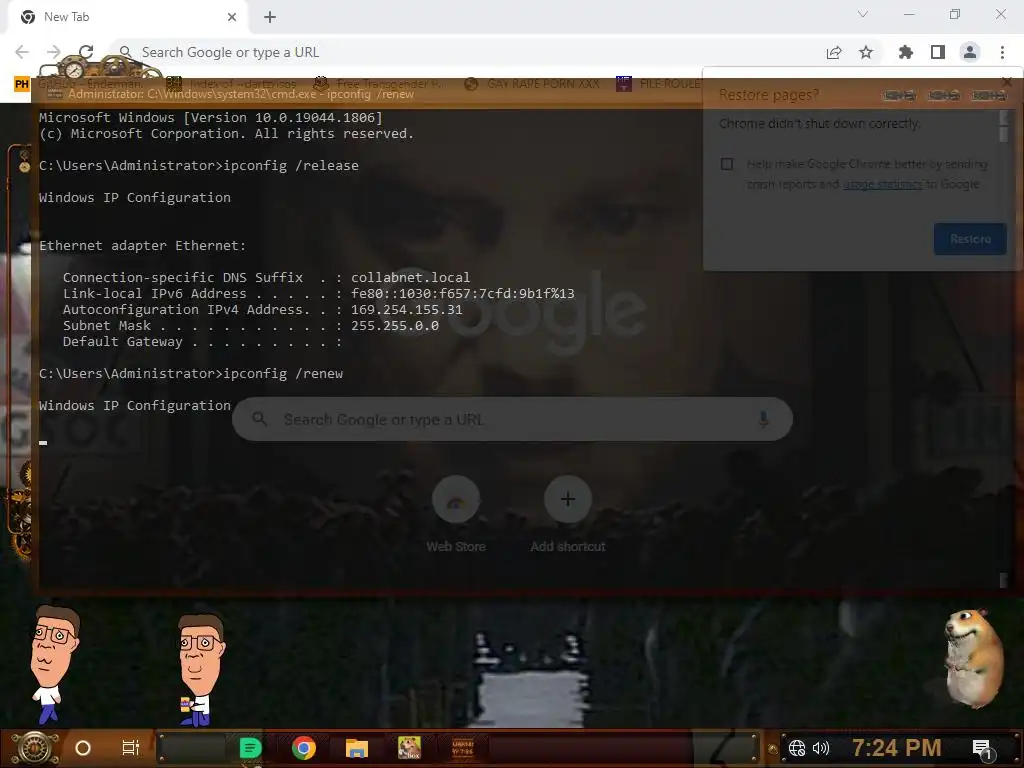Open the steampunk Start button
Viewport: 1024px width, 768px height.
tap(35, 748)
